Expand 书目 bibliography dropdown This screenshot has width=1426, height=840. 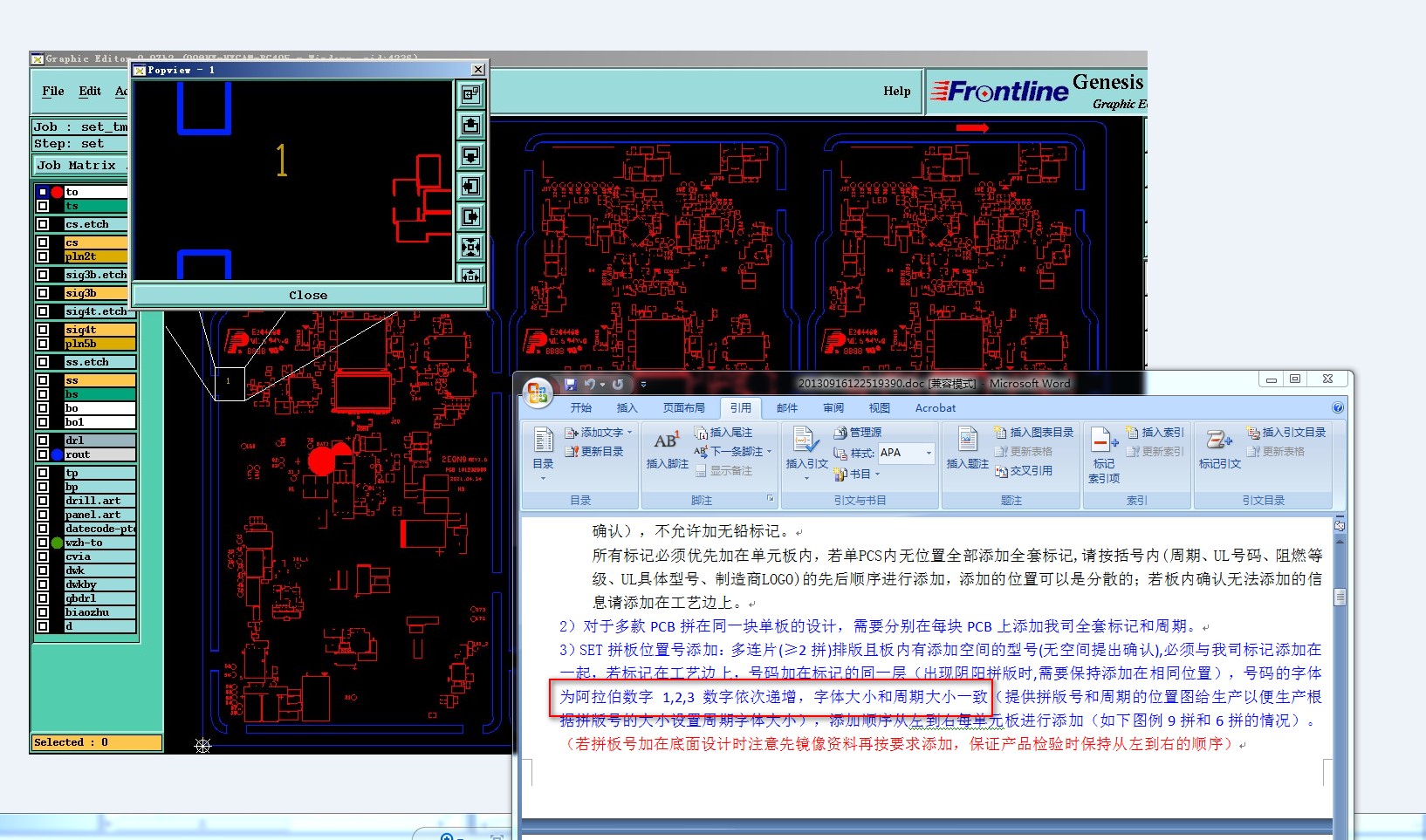coord(877,475)
